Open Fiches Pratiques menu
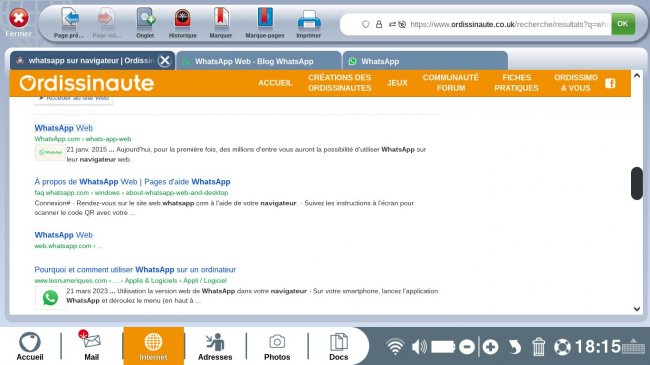The height and width of the screenshot is (365, 650). pos(516,83)
